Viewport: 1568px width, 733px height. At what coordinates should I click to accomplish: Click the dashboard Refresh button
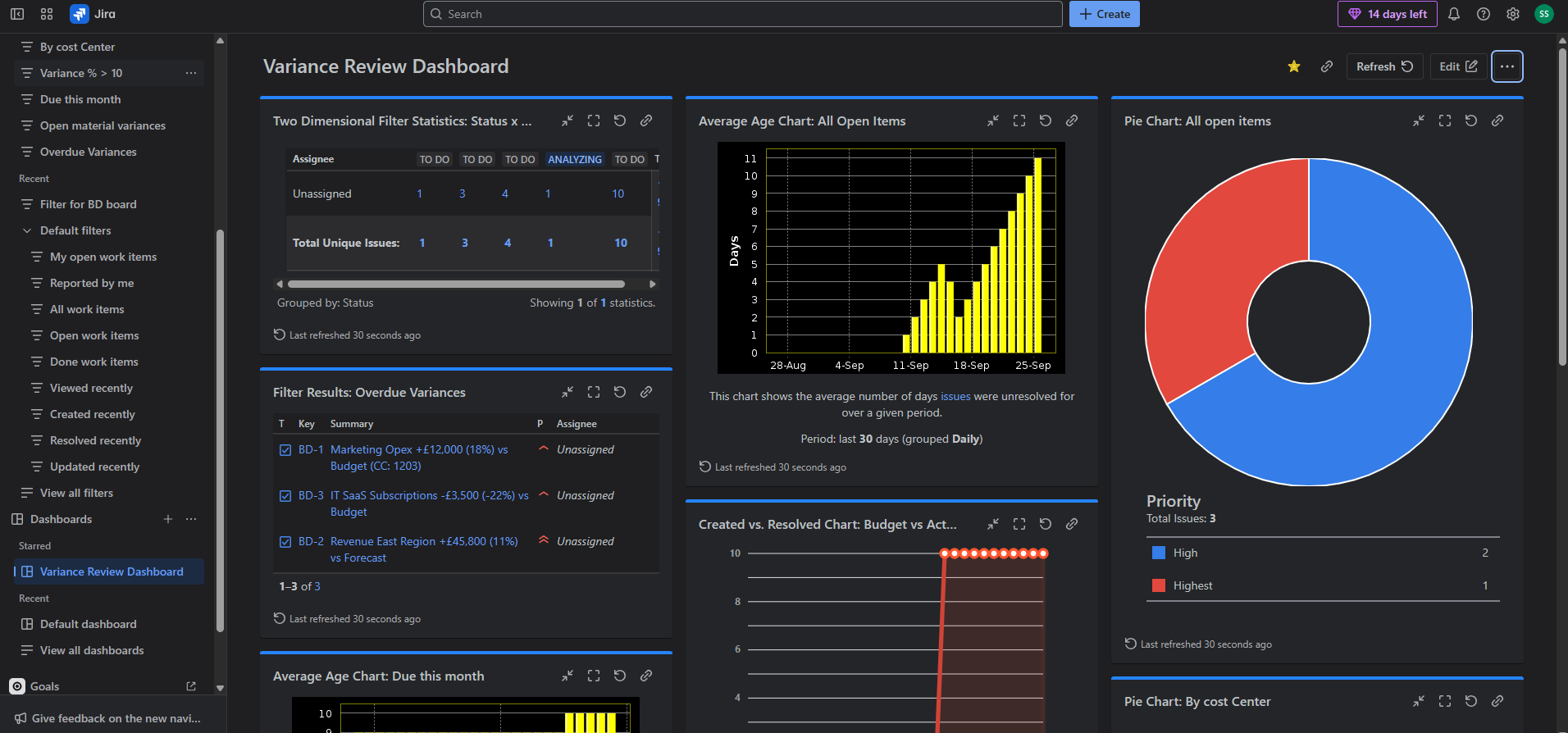(x=1384, y=66)
